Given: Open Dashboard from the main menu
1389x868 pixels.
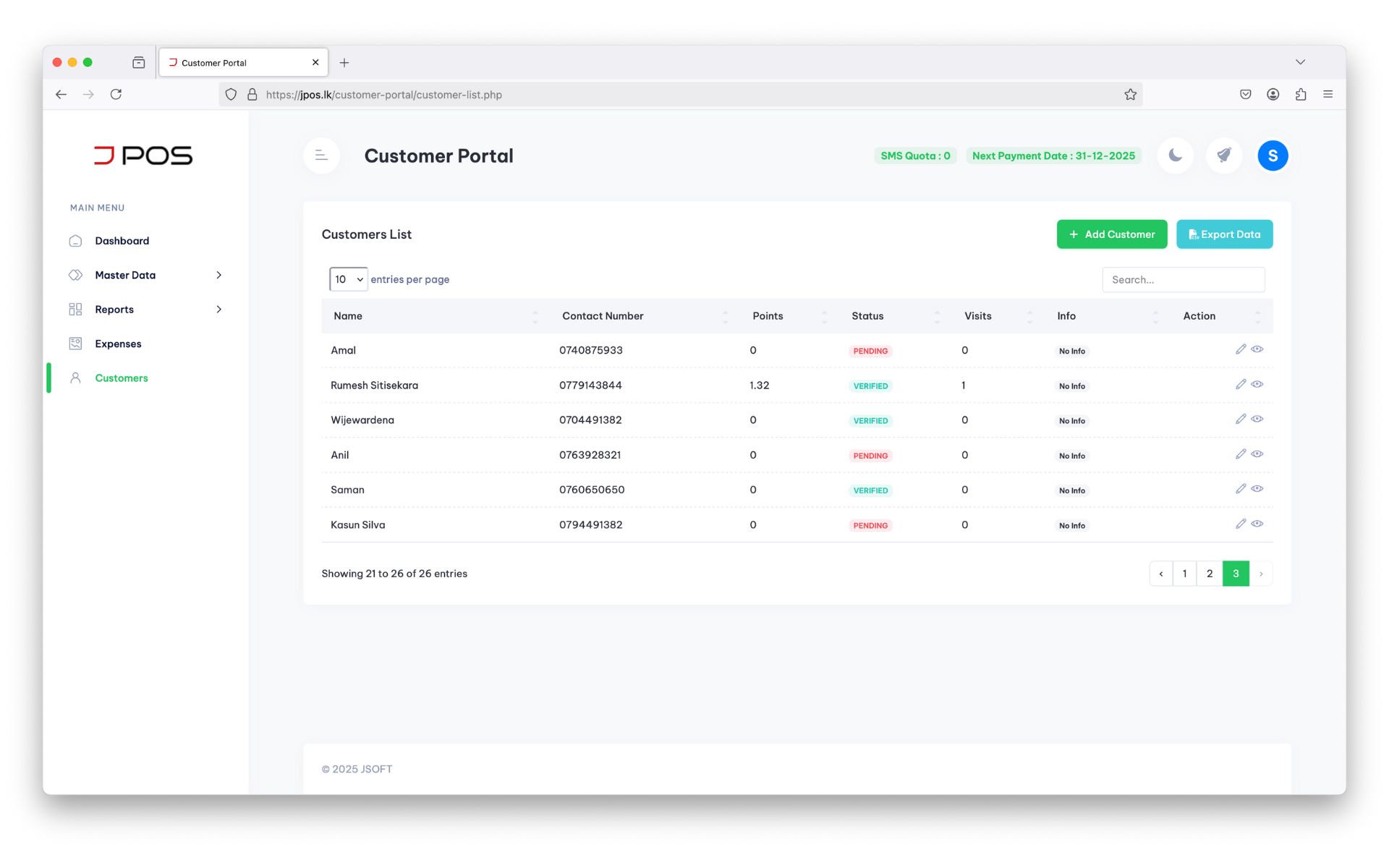Looking at the screenshot, I should (122, 241).
